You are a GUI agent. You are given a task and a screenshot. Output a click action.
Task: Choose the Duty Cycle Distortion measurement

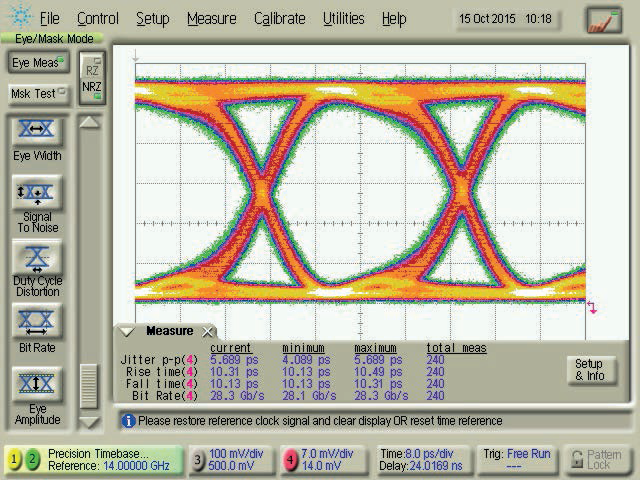(x=37, y=258)
